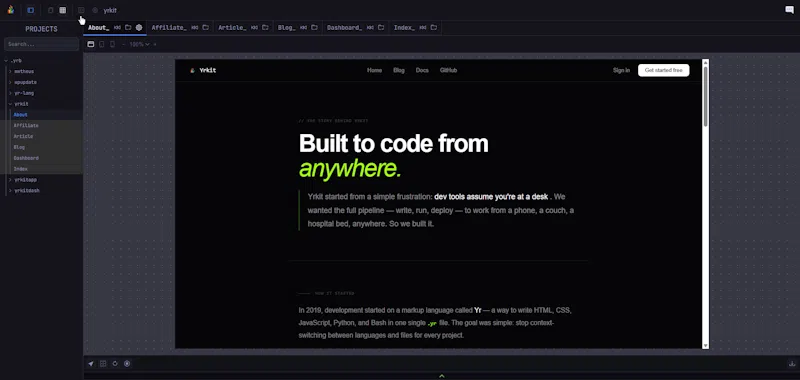Click the project search input field

[x=41, y=44]
